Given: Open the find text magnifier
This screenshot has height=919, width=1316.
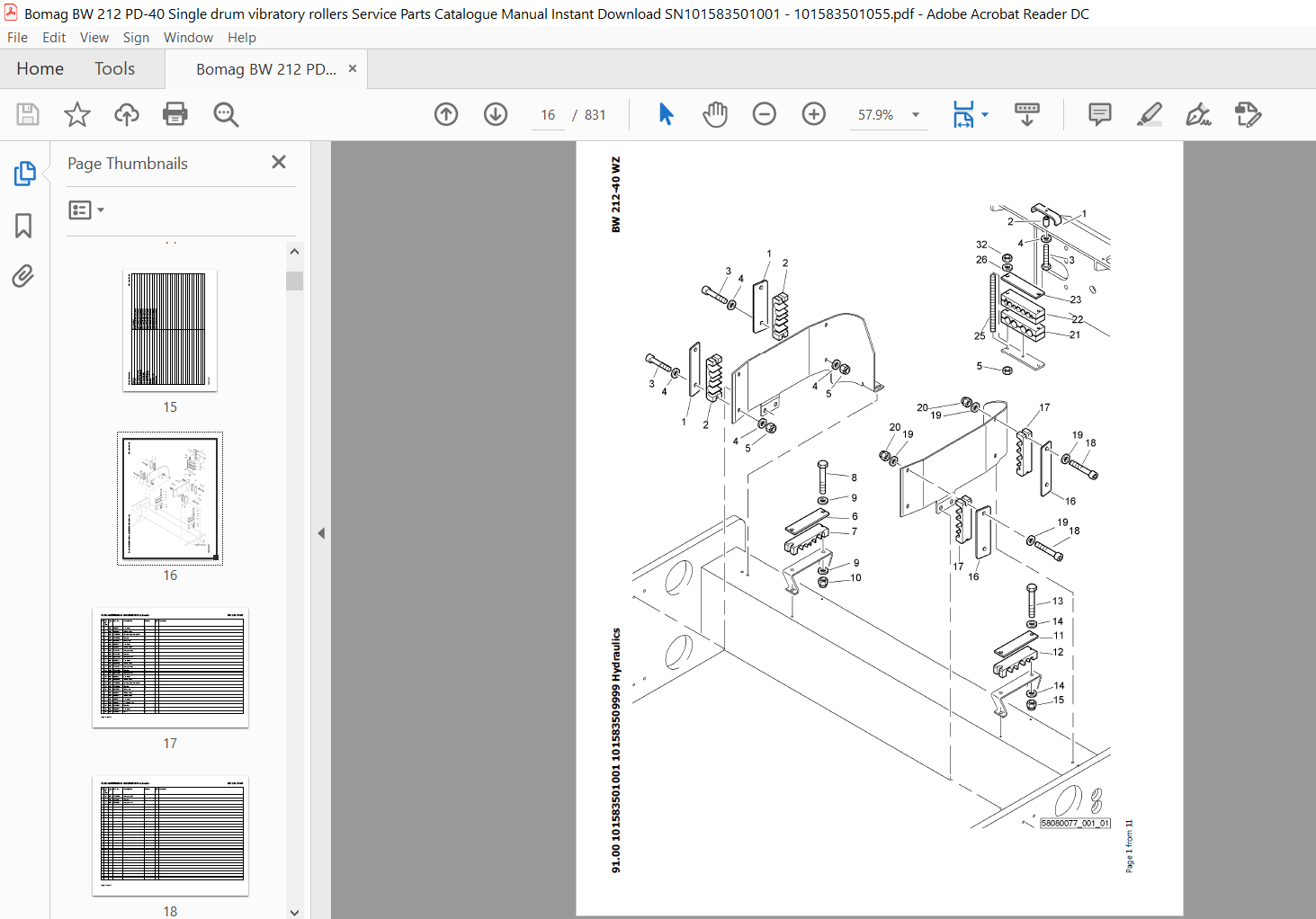Looking at the screenshot, I should (226, 114).
